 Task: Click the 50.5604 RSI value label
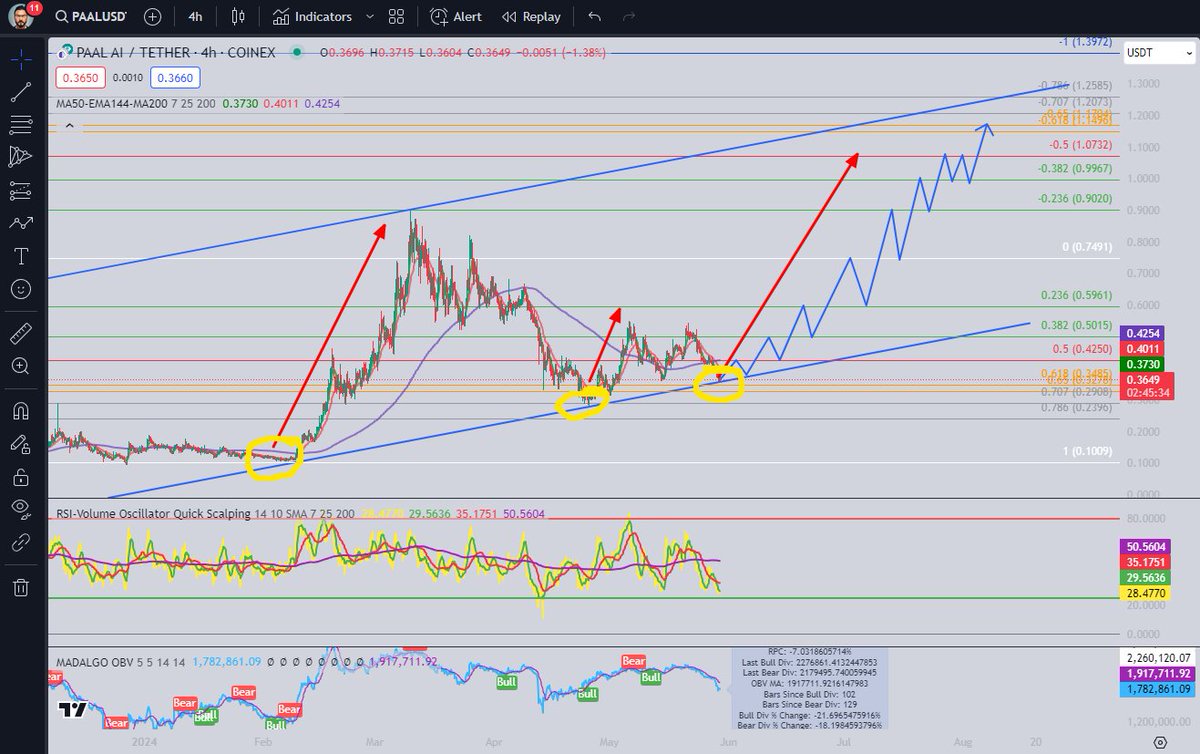[x=1144, y=547]
